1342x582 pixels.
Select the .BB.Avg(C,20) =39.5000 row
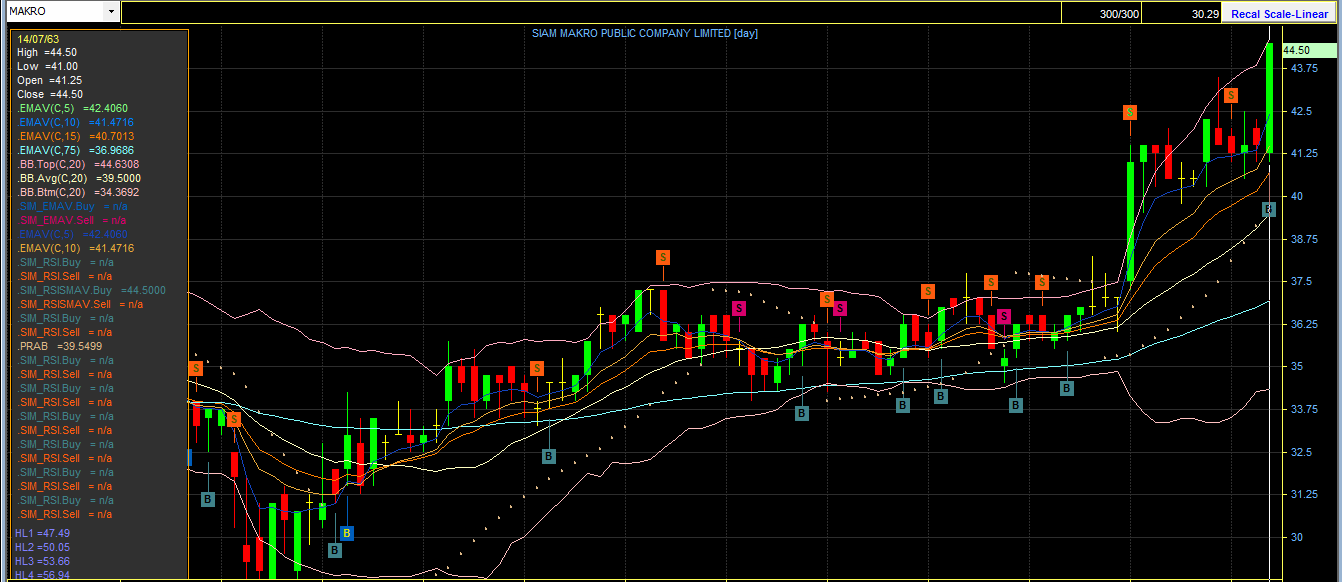click(78, 178)
